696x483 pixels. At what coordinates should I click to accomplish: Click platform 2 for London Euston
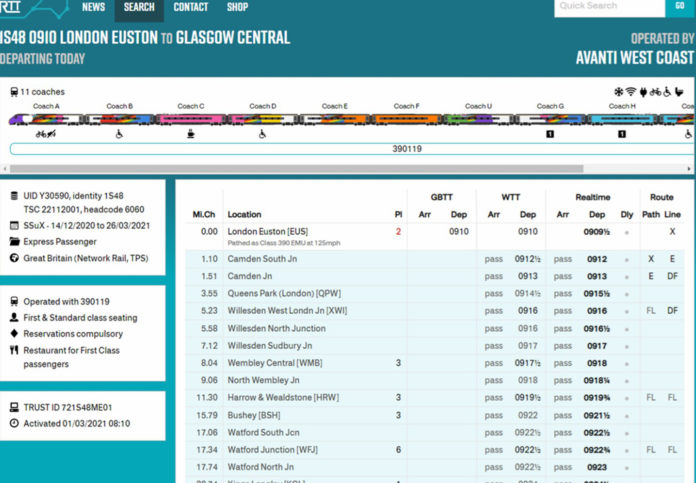[x=398, y=232]
